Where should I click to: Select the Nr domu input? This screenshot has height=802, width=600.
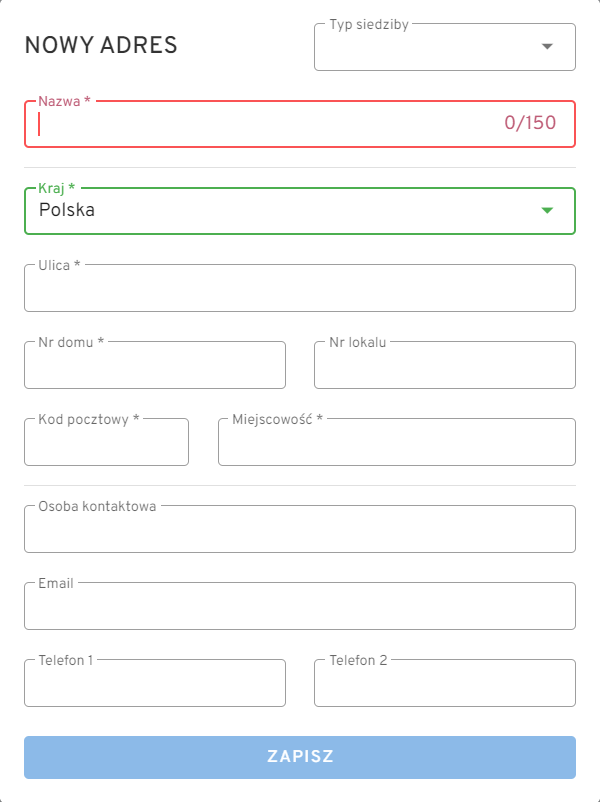155,366
